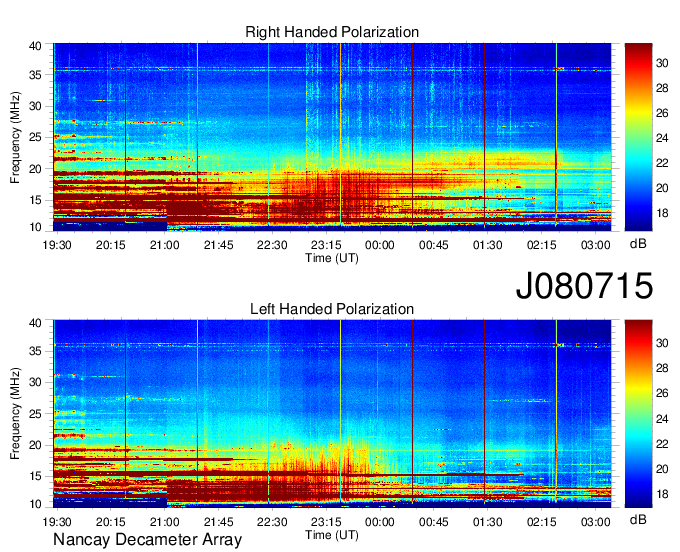Screen dimensions: 680x552
Task: Click the Left Handed Polarization spectrogram image
Action: coord(332,414)
